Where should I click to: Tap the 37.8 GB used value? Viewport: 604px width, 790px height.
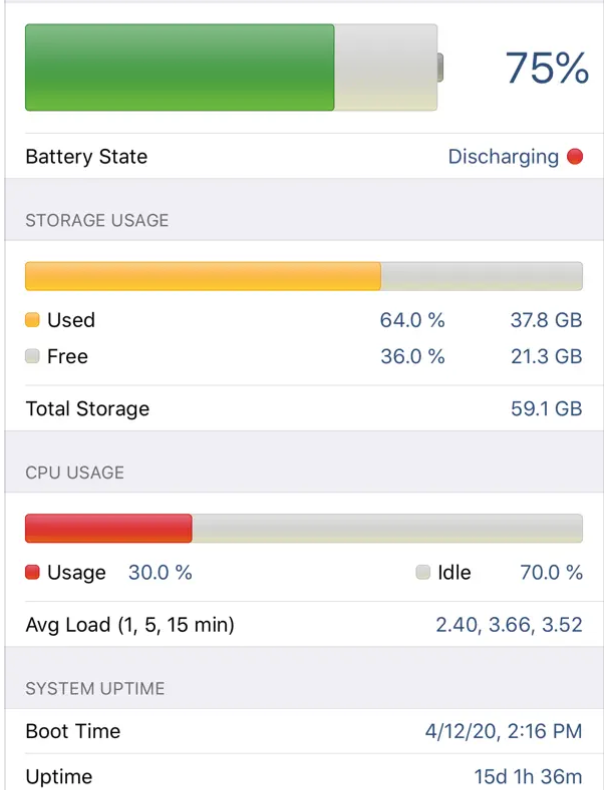546,320
